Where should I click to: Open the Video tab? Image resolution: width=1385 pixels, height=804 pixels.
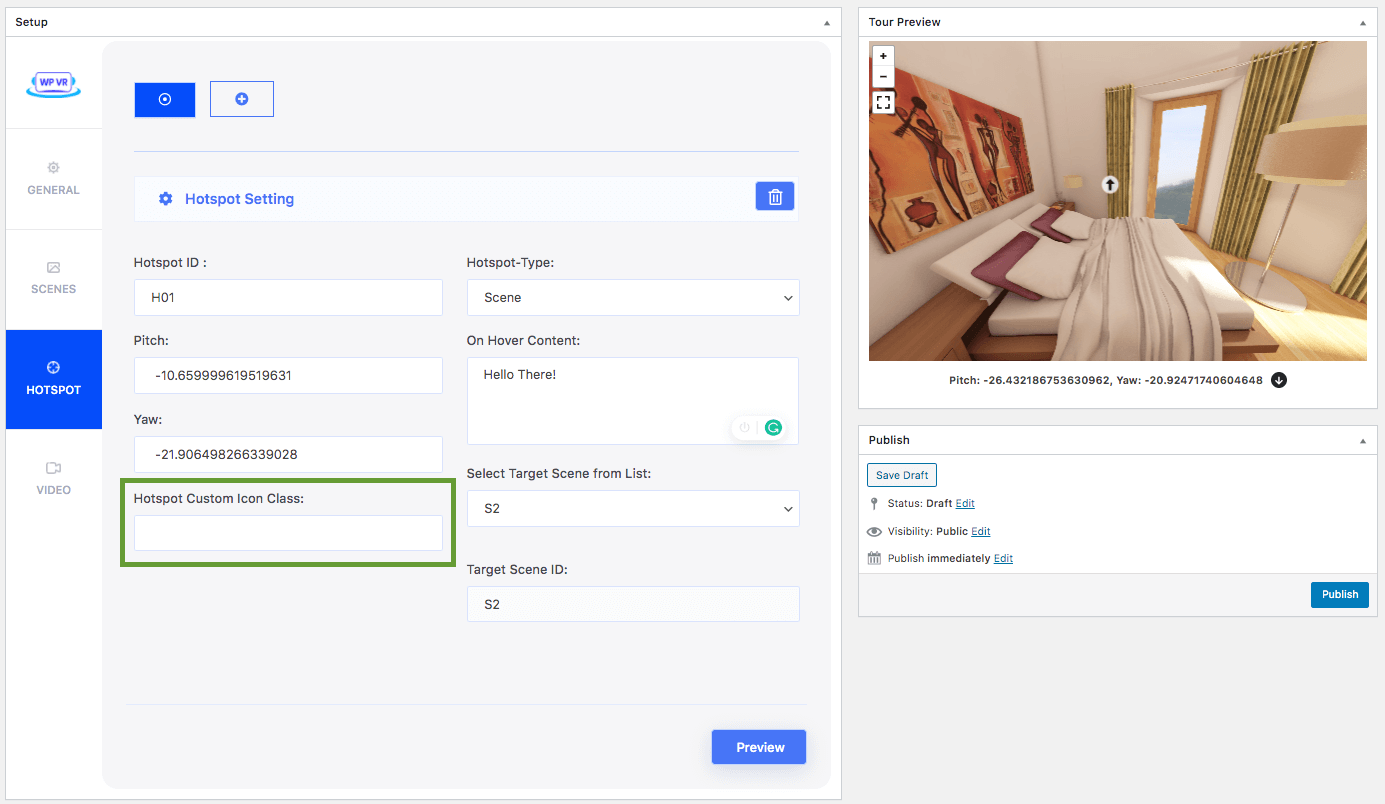53,478
